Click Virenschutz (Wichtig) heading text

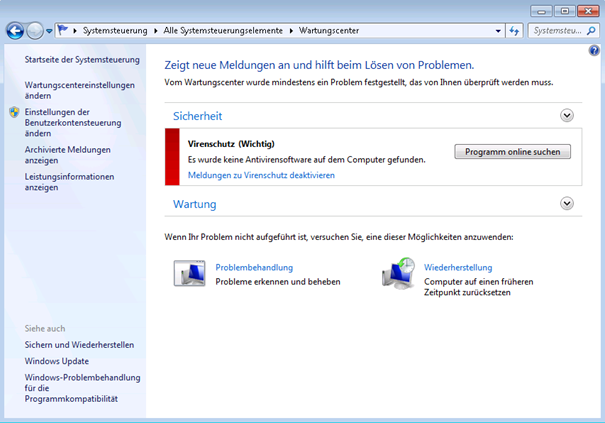coord(231,144)
